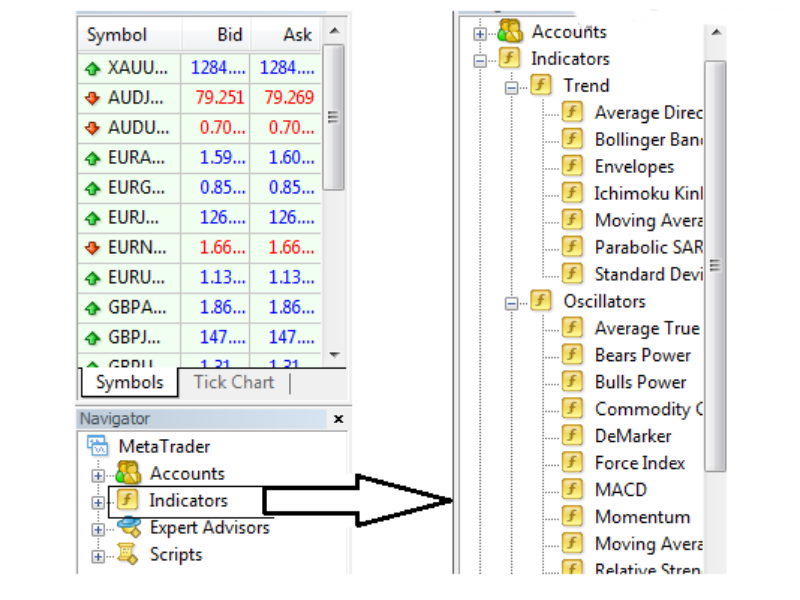Click the Trend folder icon

(541, 85)
